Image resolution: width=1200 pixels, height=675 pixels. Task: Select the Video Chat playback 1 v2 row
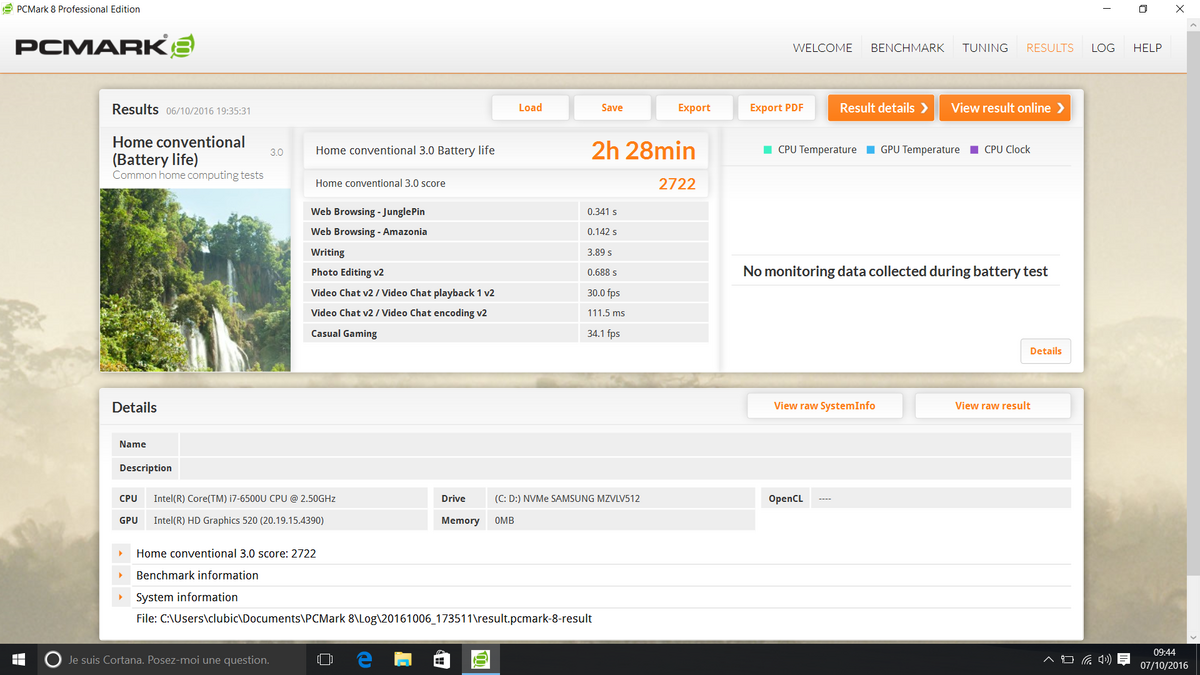pos(506,293)
